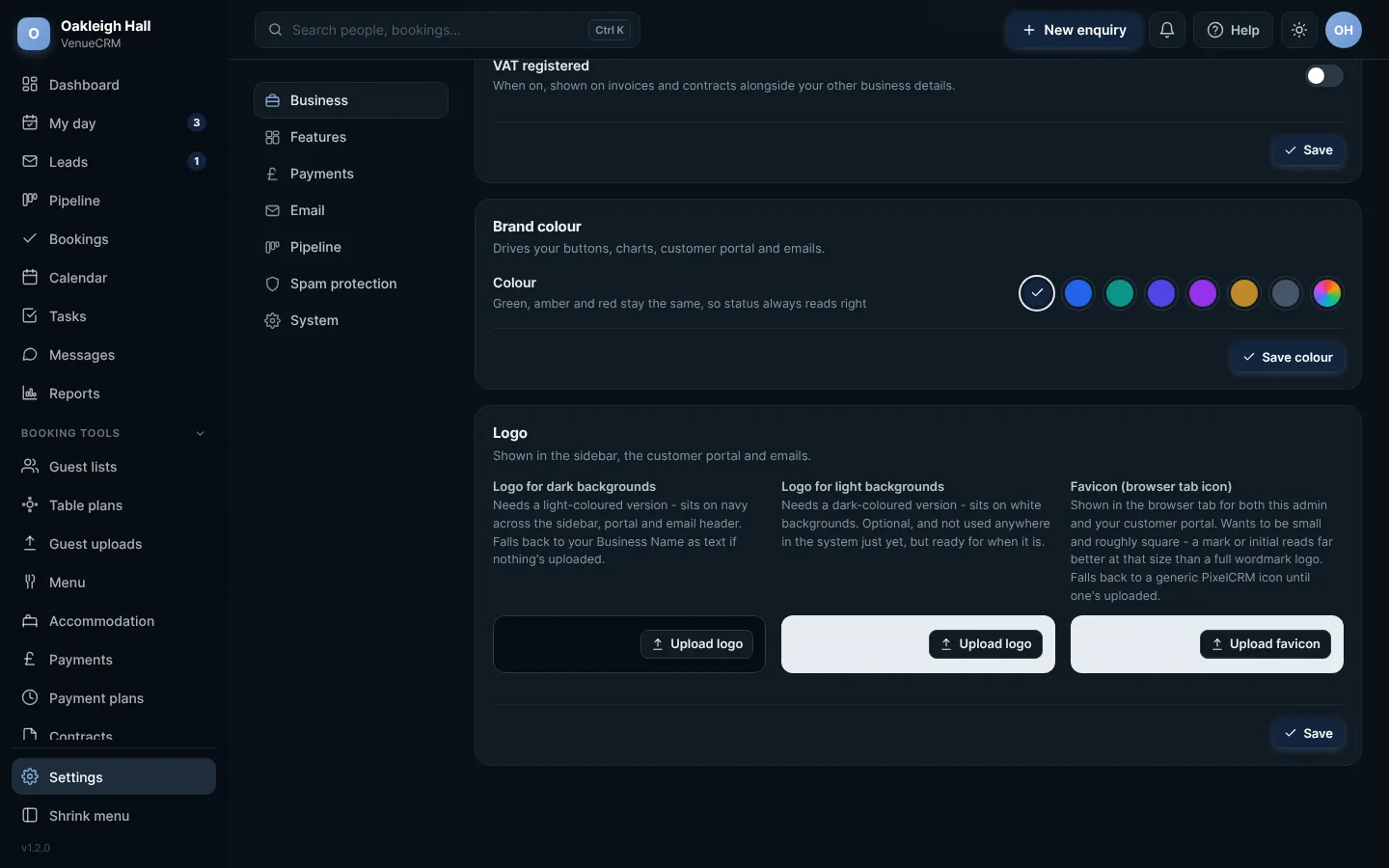Click Upload logo for light backgrounds
1389x868 pixels.
(x=985, y=644)
